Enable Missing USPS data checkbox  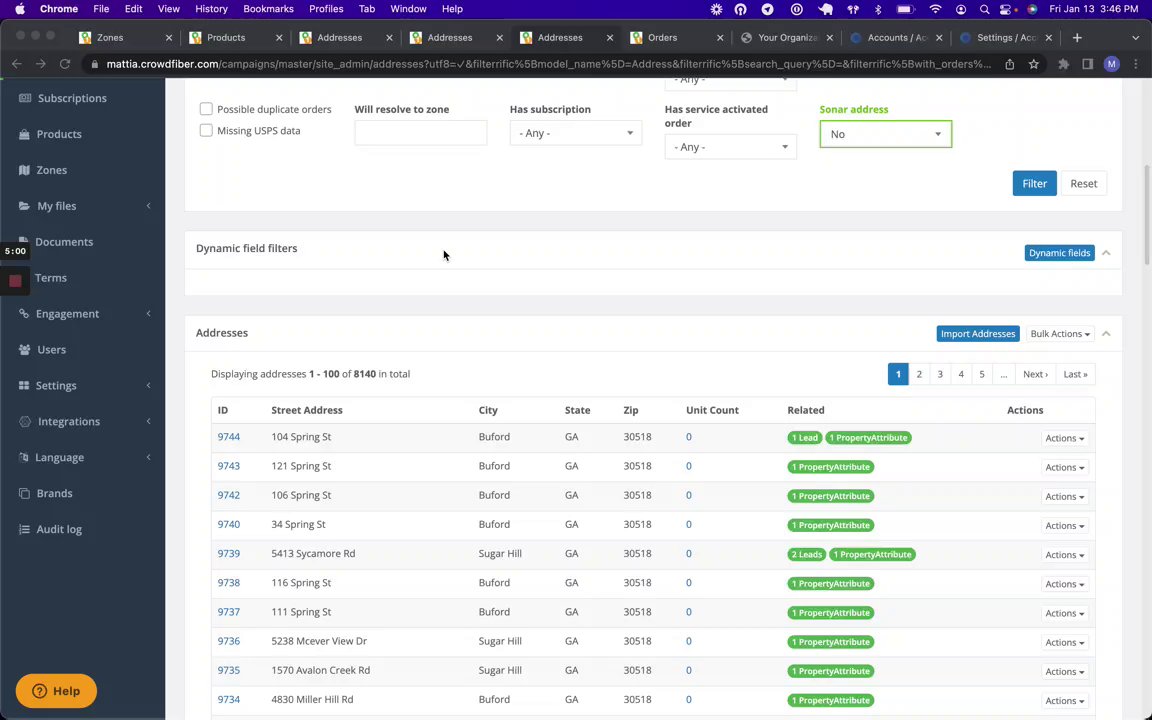tap(206, 130)
